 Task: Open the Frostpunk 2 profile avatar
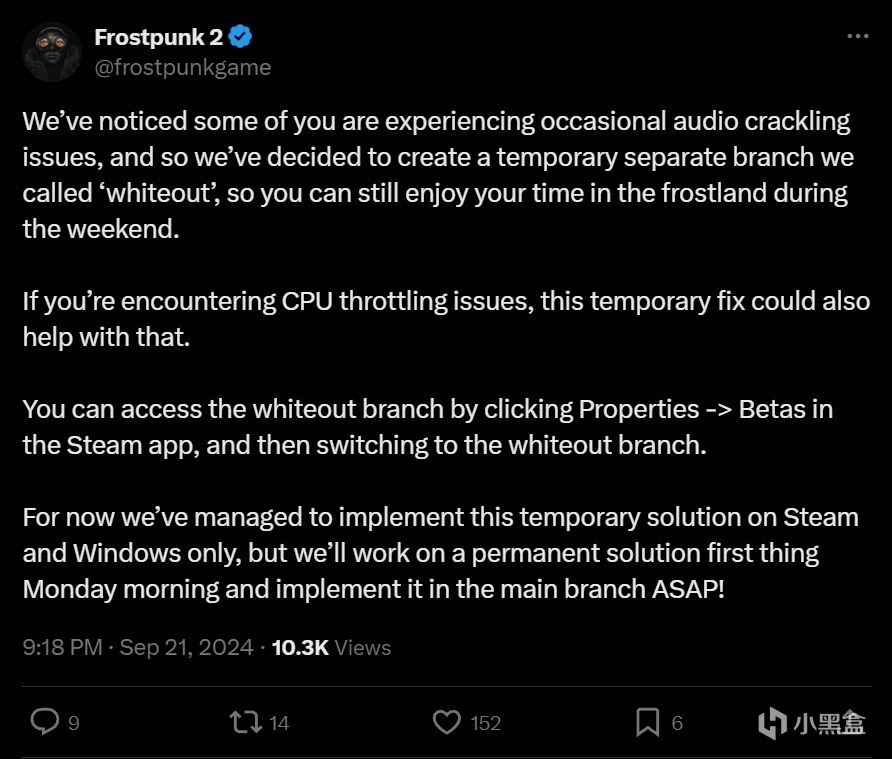[x=52, y=52]
